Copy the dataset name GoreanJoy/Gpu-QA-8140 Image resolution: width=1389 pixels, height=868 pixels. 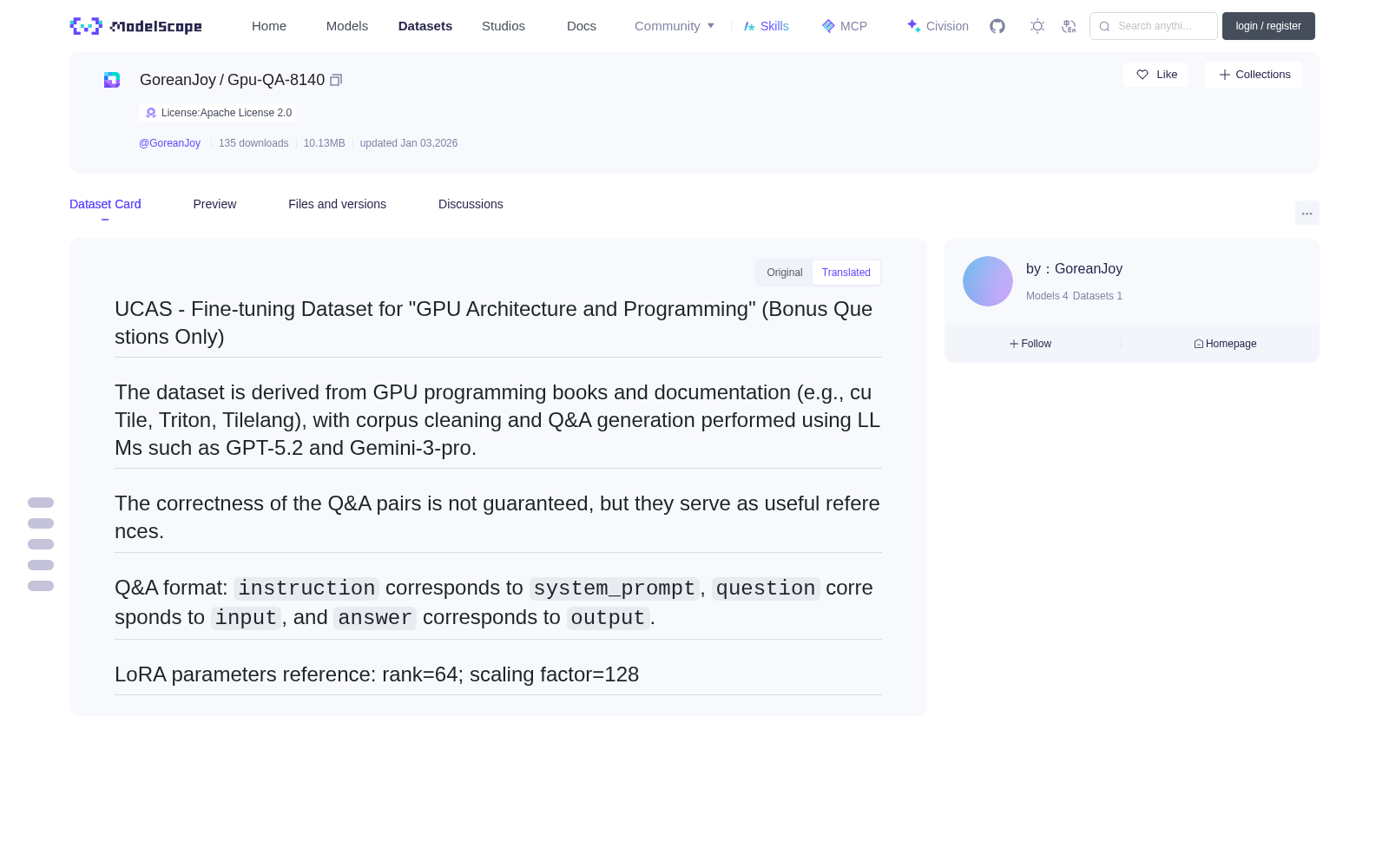(336, 80)
